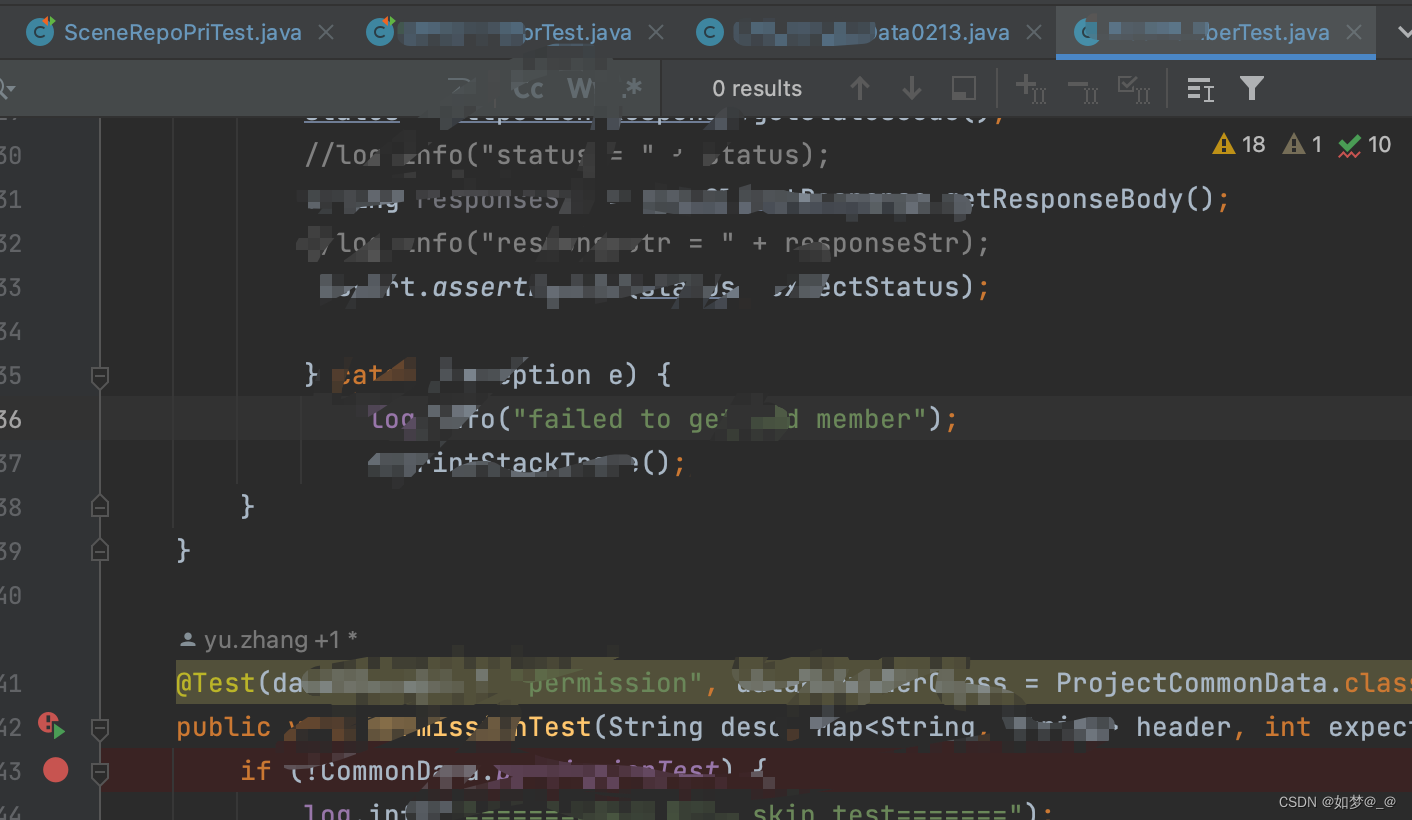1412x820 pixels.
Task: Open the search filter funnel options
Action: coord(1252,89)
